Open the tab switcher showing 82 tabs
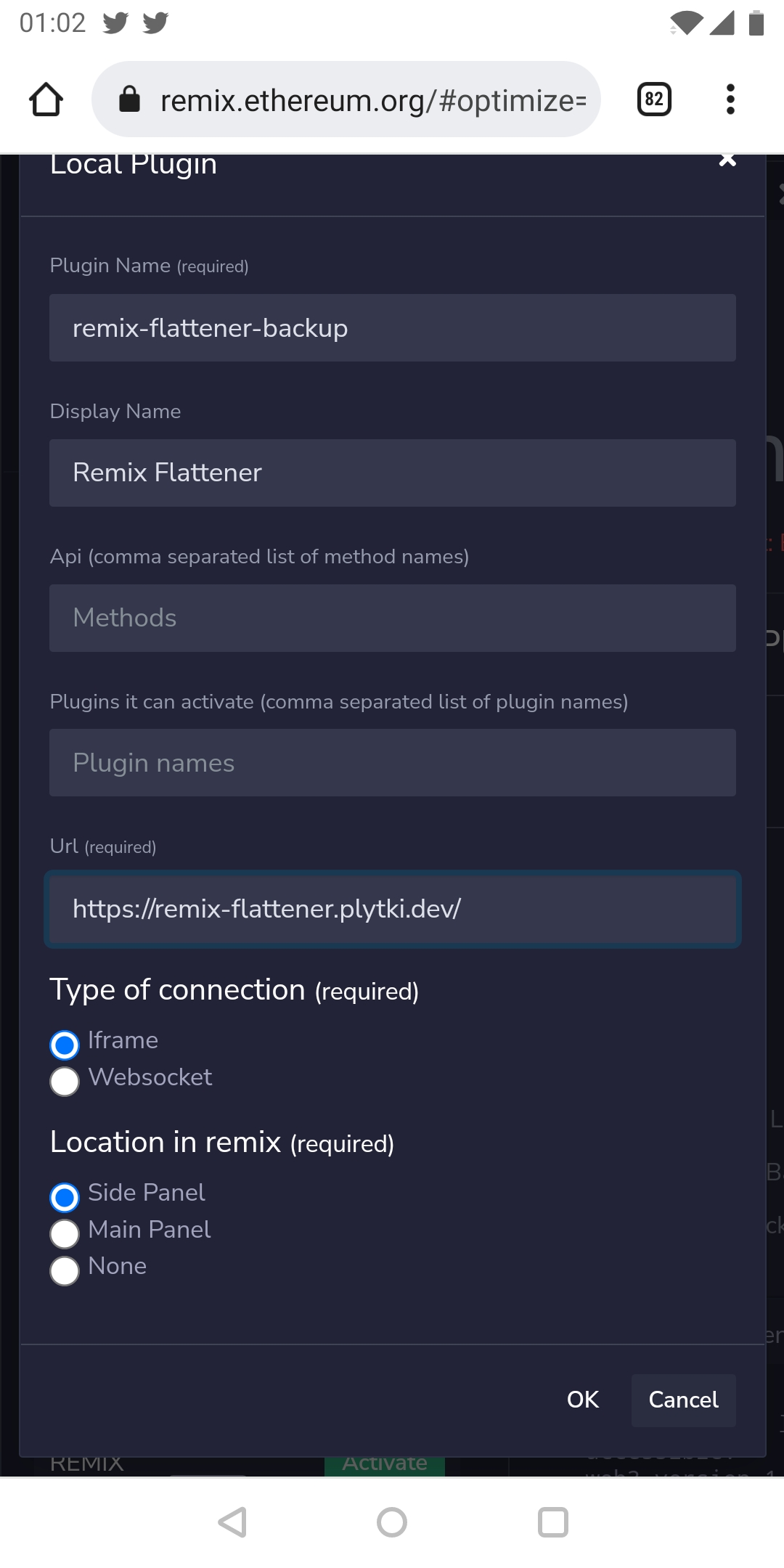Screen dimensions: 784x1568 [x=652, y=99]
